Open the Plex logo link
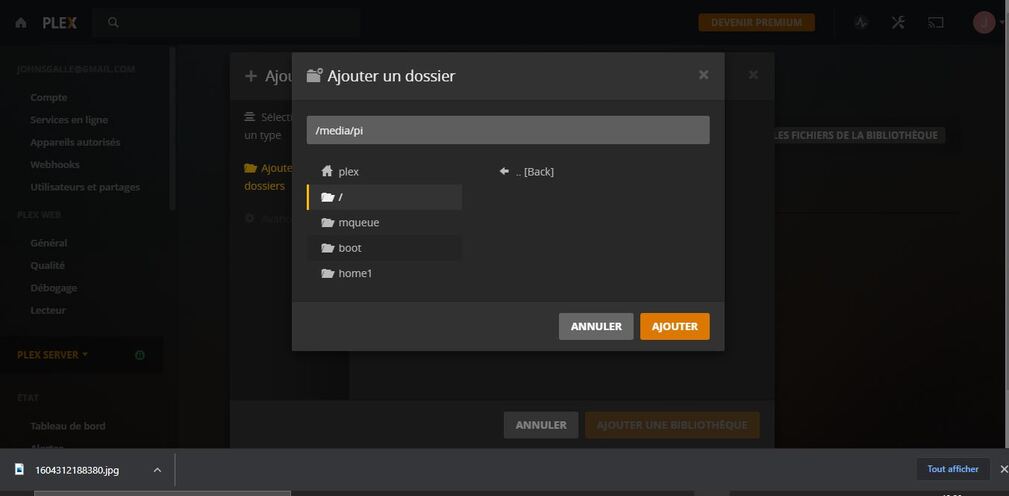1009x496 pixels. click(59, 23)
